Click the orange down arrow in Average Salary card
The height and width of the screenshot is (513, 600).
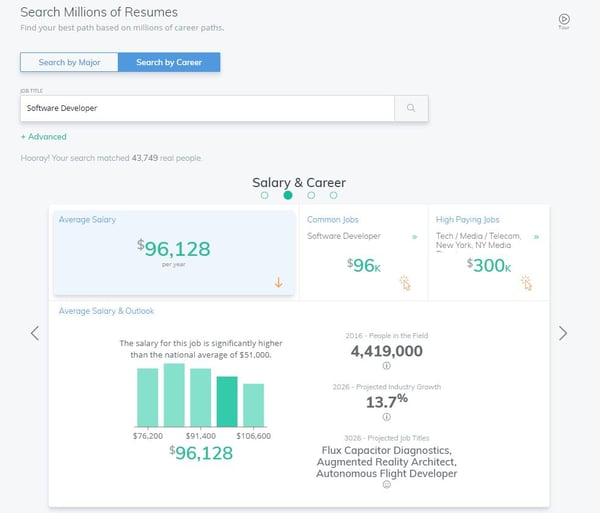(279, 283)
